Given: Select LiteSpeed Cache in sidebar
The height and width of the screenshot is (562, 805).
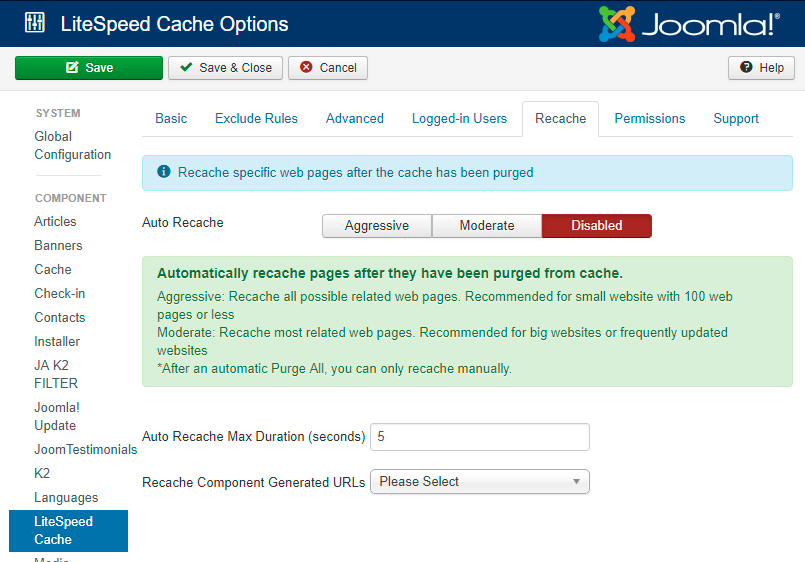Looking at the screenshot, I should [x=68, y=531].
